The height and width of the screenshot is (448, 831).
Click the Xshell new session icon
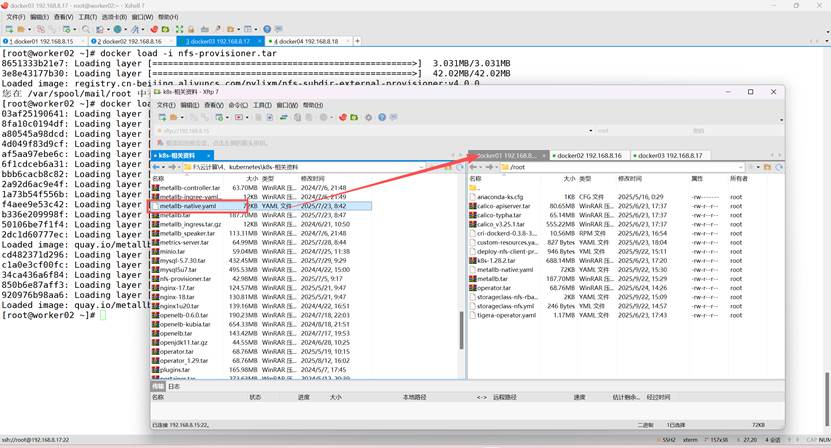(x=9, y=29)
